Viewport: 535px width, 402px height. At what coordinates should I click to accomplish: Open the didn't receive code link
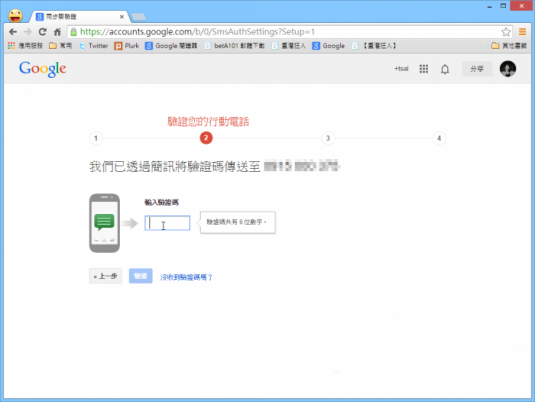[186, 277]
